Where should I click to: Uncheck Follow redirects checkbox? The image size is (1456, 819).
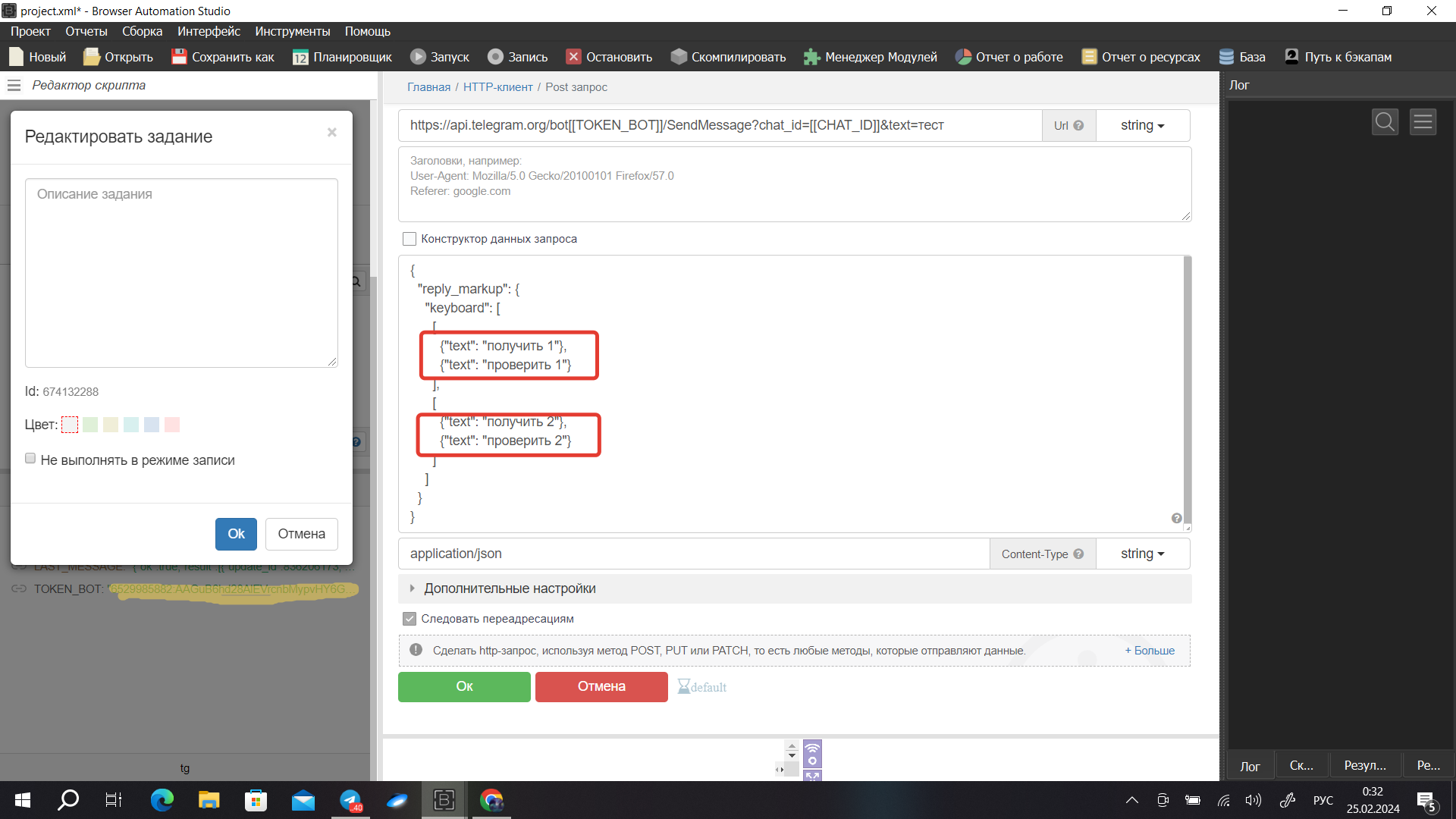(409, 619)
